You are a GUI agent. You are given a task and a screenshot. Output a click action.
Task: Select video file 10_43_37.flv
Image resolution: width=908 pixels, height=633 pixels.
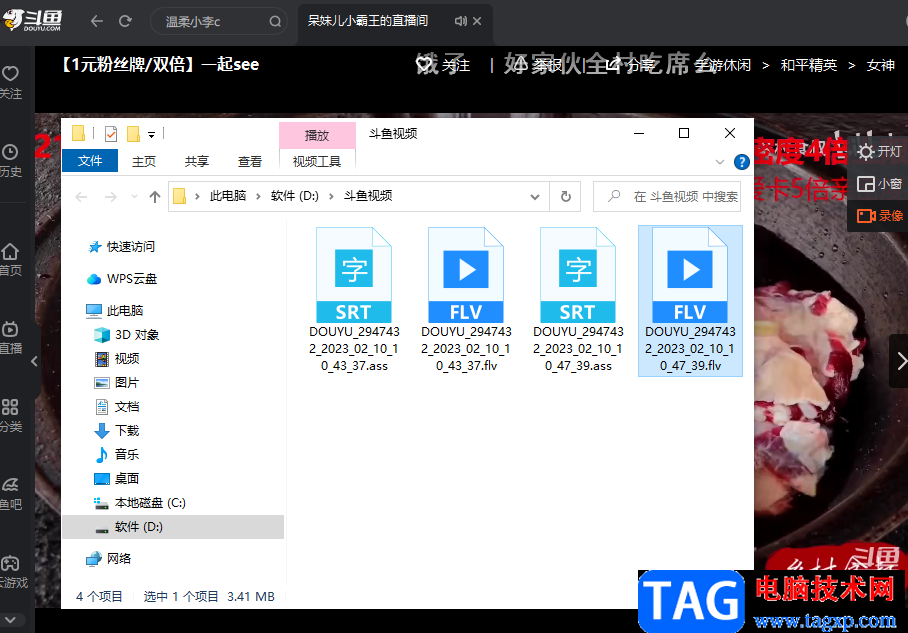coord(466,300)
